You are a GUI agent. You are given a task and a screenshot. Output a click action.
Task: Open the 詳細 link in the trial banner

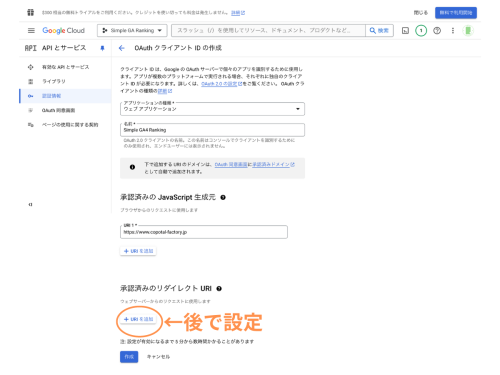[x=238, y=13]
